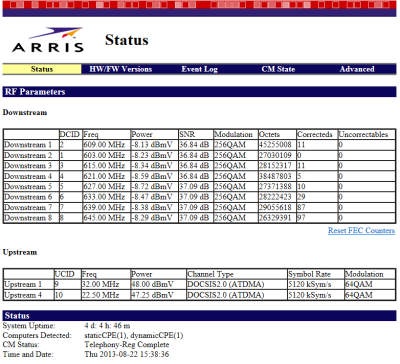The image size is (400, 364).
Task: Click the octets value 28222423
Action: point(275,197)
